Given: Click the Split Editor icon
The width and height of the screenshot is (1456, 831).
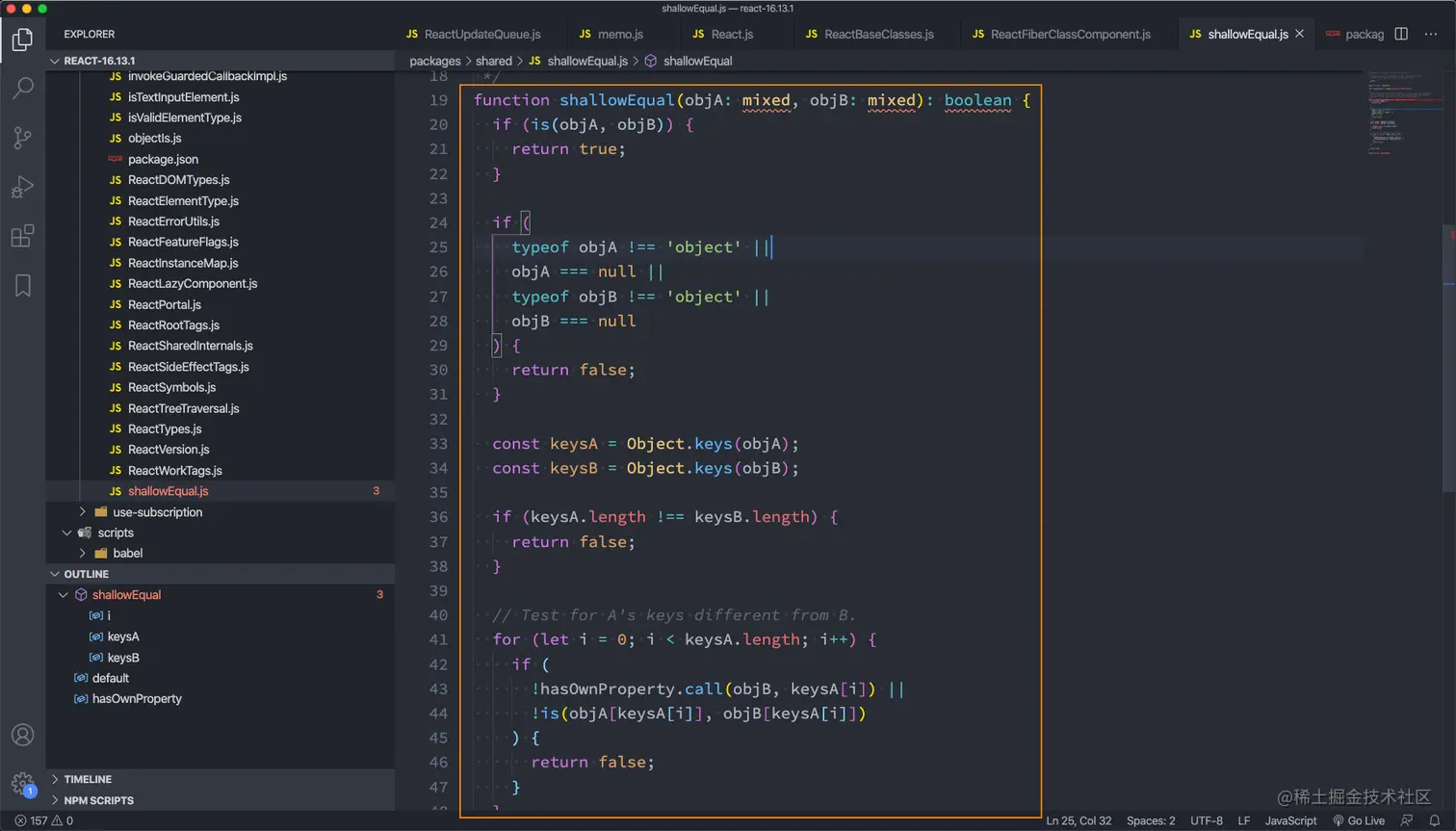Looking at the screenshot, I should tap(1401, 34).
